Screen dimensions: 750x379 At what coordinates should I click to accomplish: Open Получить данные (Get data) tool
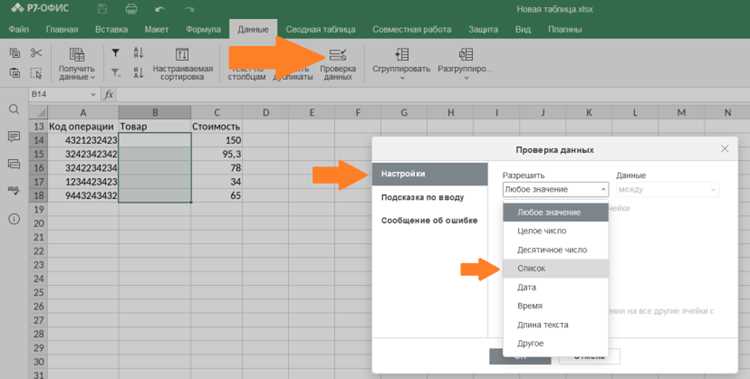[x=77, y=64]
